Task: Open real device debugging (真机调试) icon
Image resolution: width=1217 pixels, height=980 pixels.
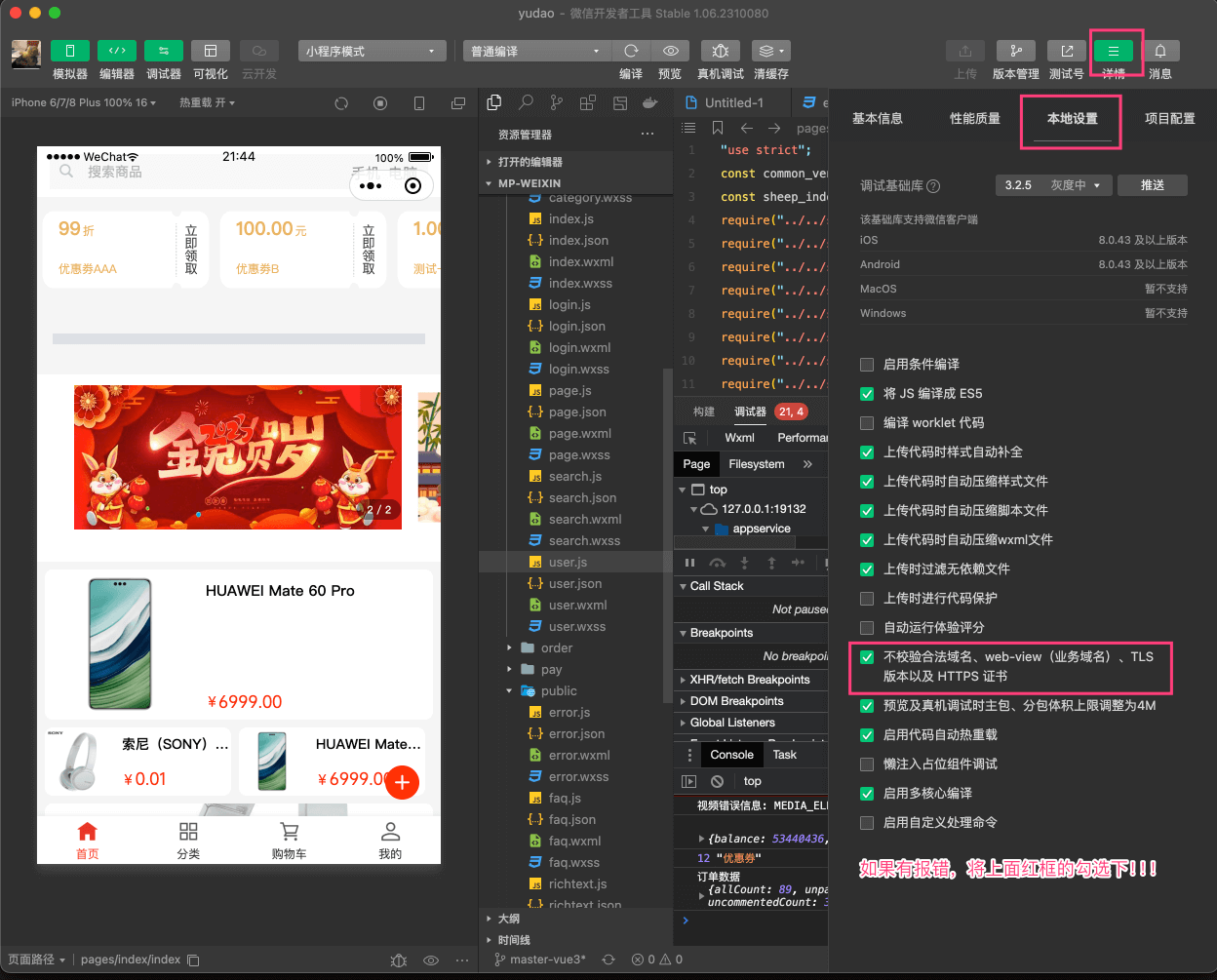Action: [720, 51]
